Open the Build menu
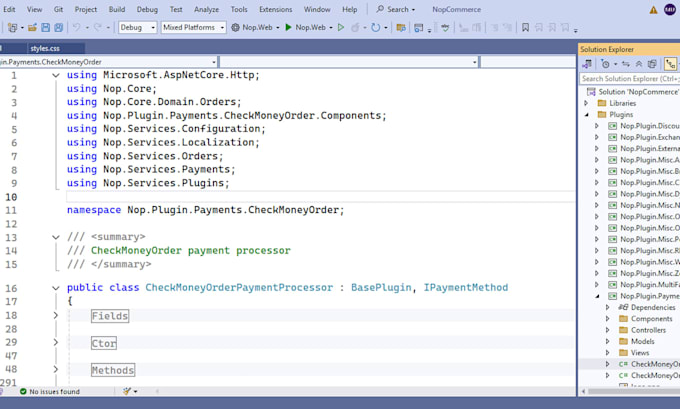The image size is (680, 409). click(x=117, y=9)
